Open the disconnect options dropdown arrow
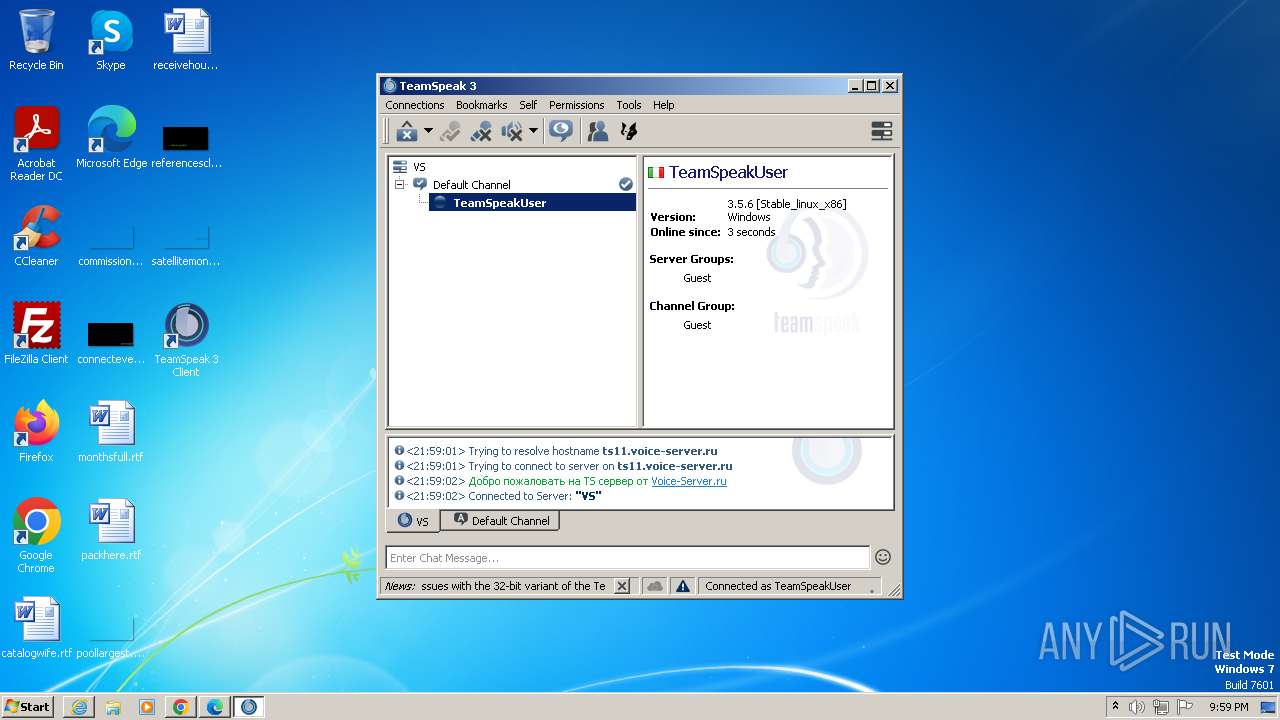The image size is (1280, 720). pyautogui.click(x=428, y=131)
